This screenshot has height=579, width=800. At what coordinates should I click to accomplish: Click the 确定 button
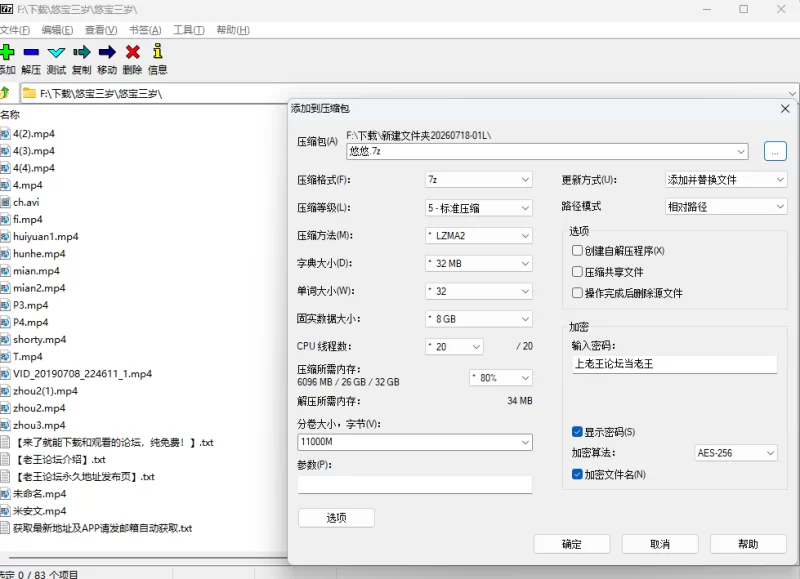[571, 544]
